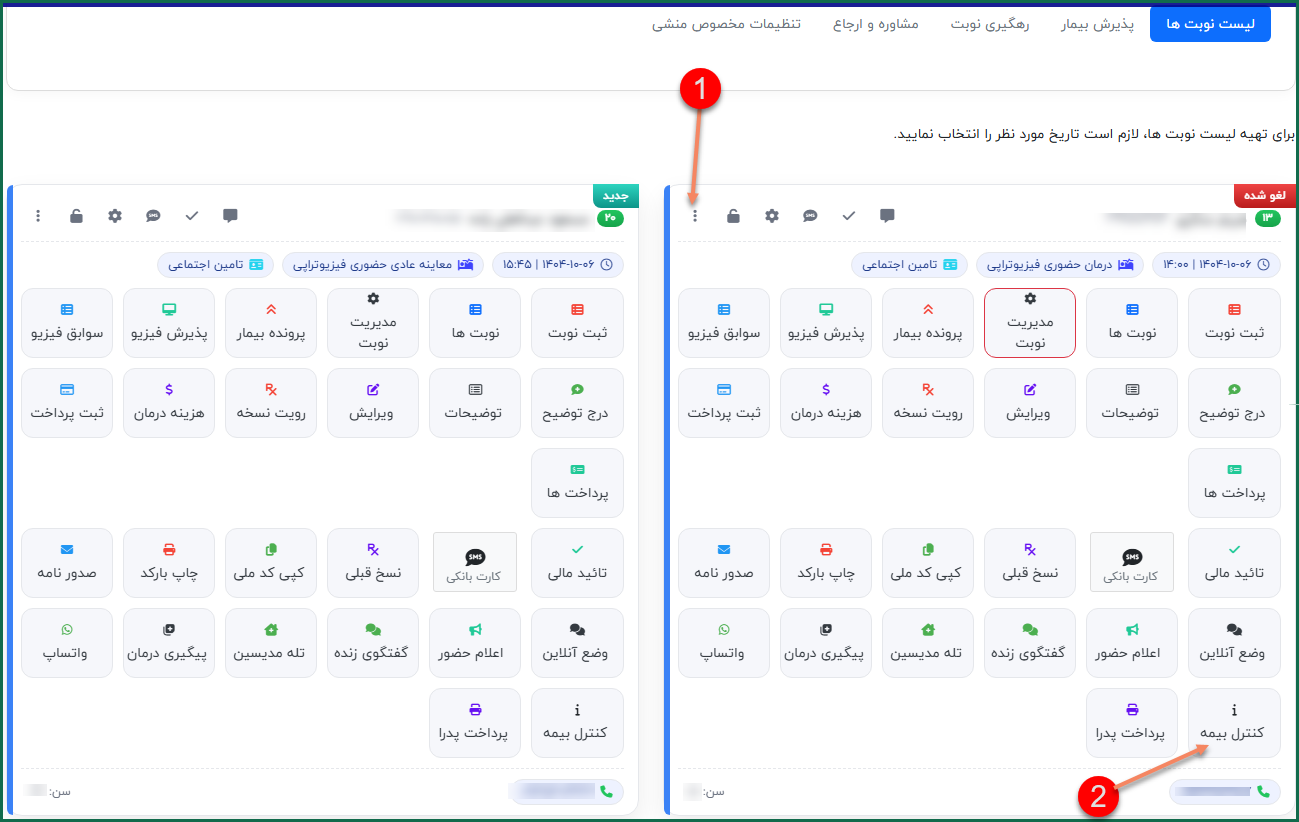Toggle the lock icon on the new card

(x=76, y=216)
